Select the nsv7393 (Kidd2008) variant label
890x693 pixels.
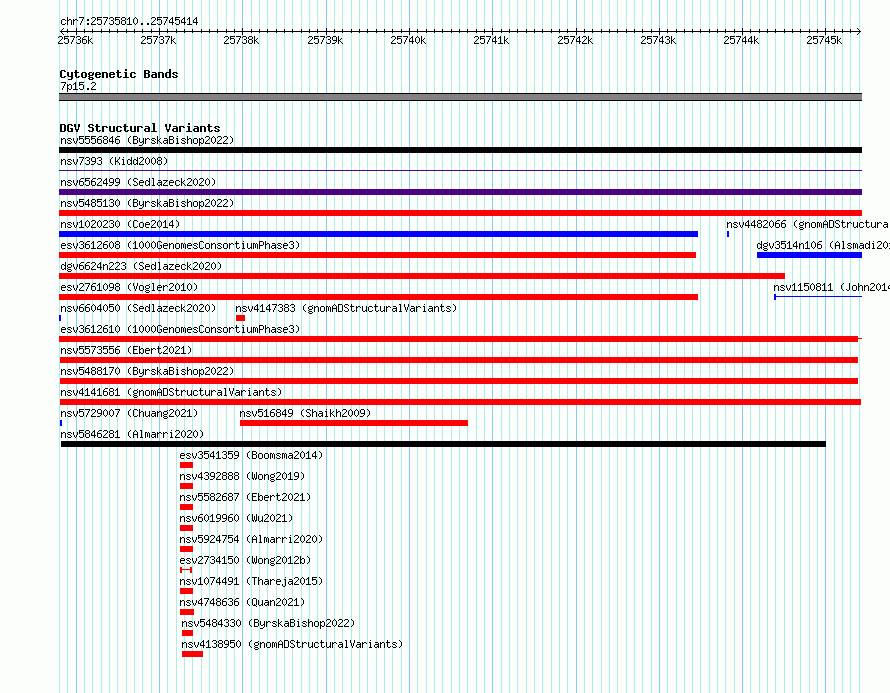point(114,161)
